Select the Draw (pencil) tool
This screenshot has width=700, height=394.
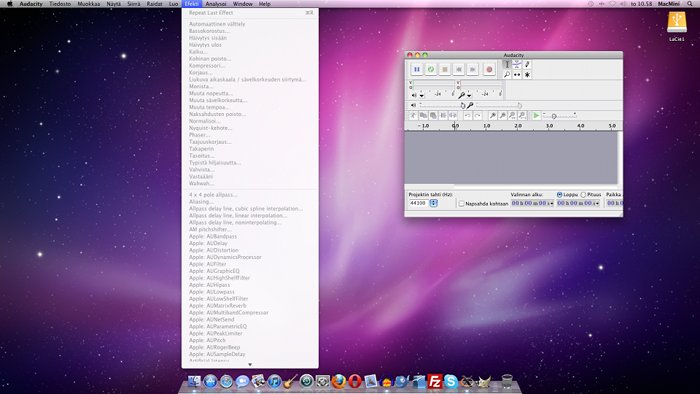(527, 65)
